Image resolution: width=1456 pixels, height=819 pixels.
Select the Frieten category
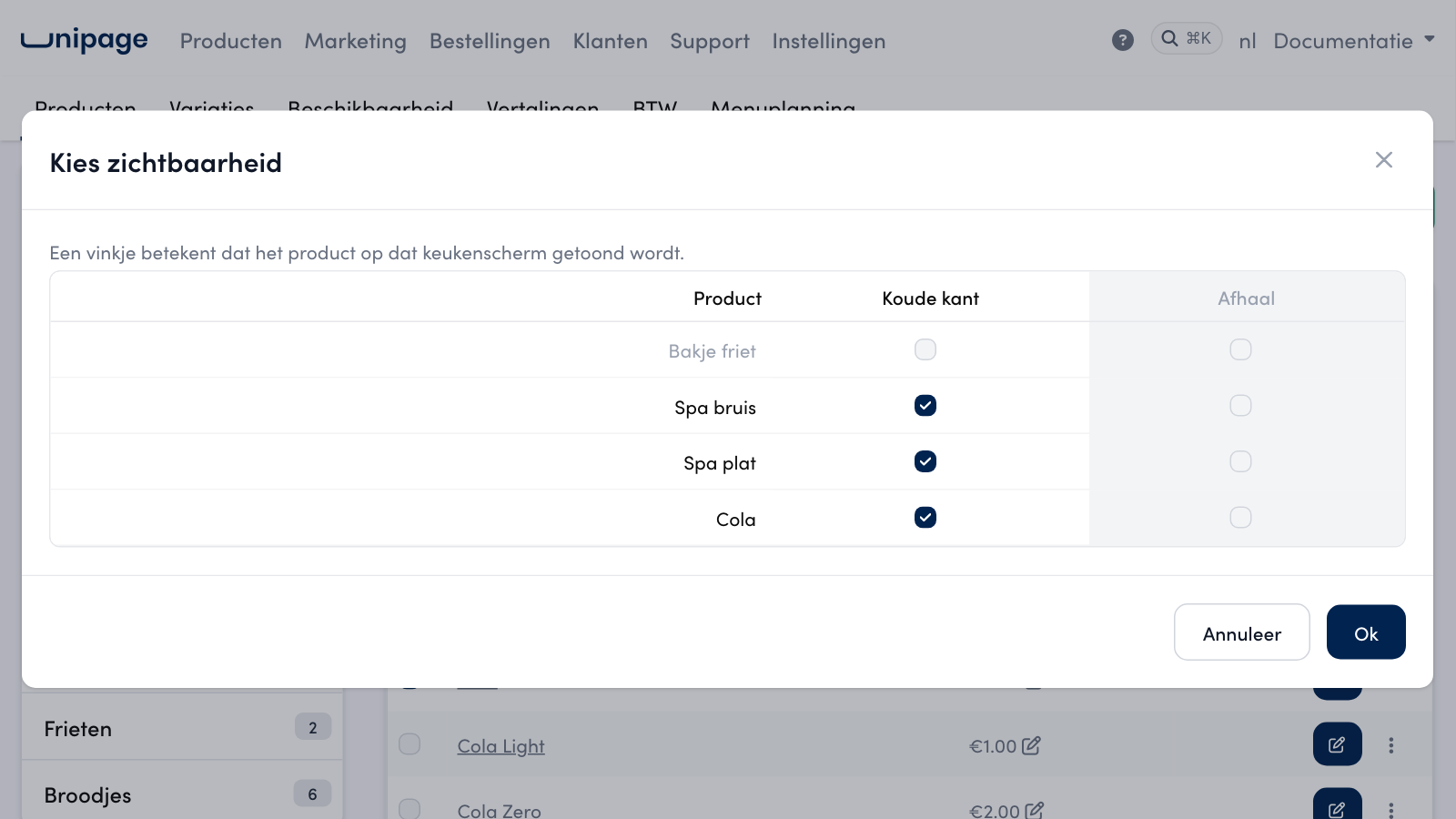tap(182, 728)
